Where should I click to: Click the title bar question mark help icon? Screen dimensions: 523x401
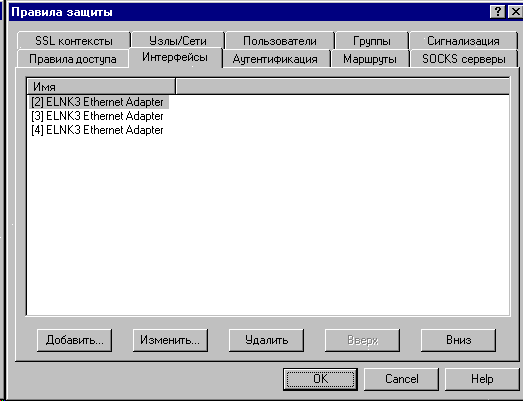click(x=497, y=12)
